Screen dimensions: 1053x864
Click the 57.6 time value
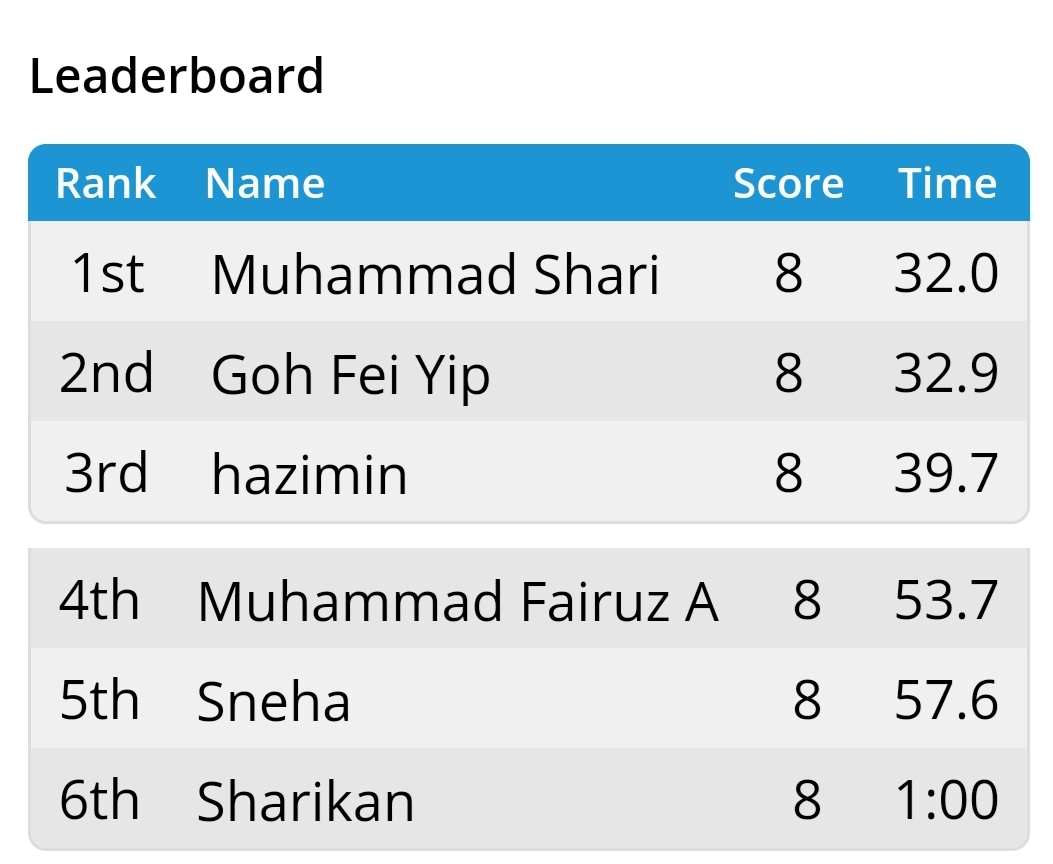(946, 700)
